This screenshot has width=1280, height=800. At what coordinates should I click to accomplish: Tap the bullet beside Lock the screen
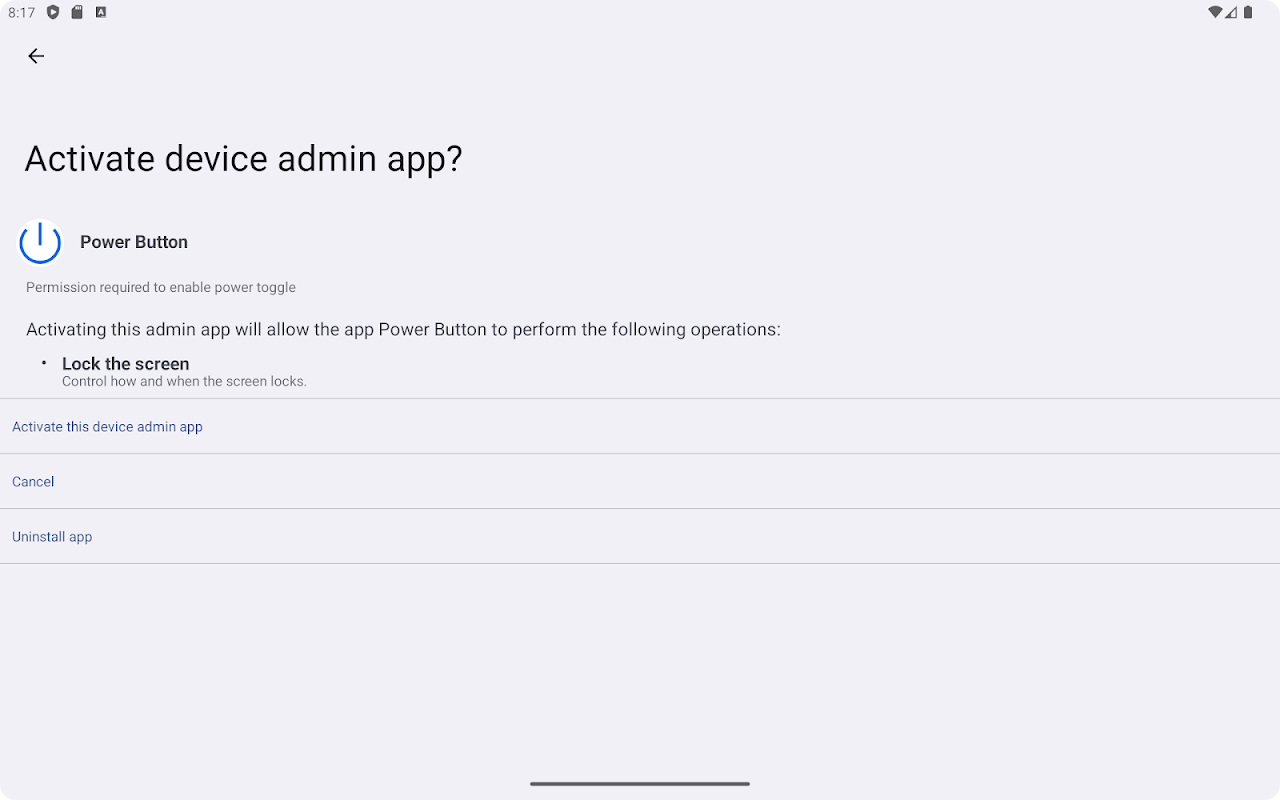click(x=44, y=362)
